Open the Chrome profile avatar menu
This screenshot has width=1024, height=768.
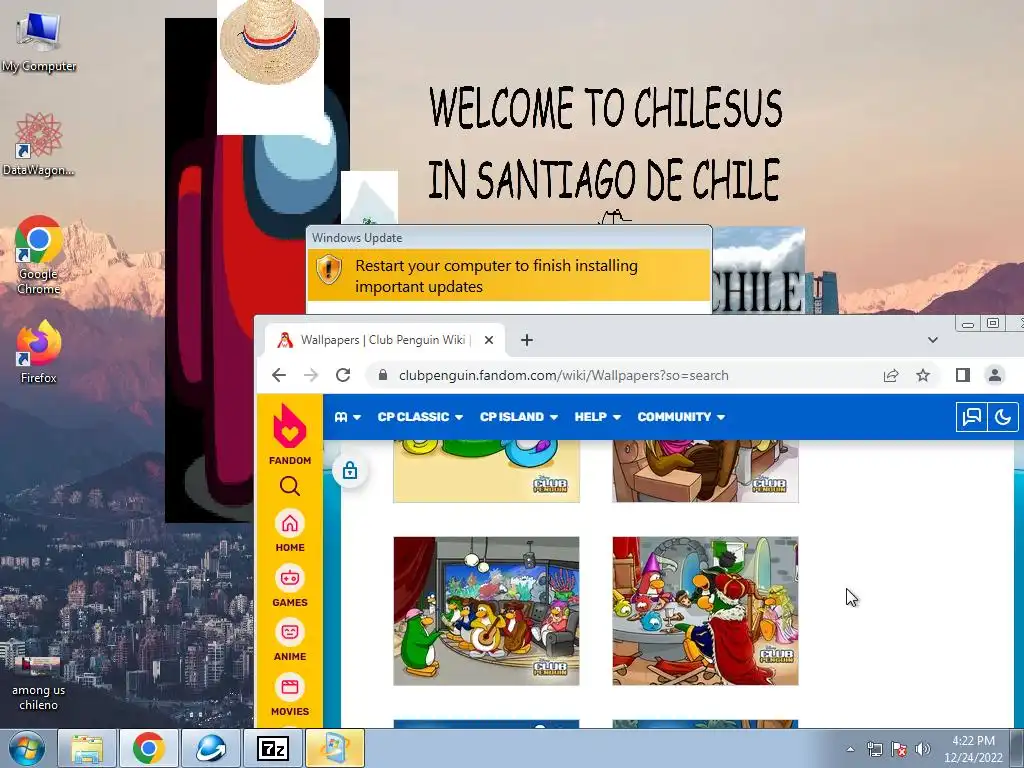(995, 375)
